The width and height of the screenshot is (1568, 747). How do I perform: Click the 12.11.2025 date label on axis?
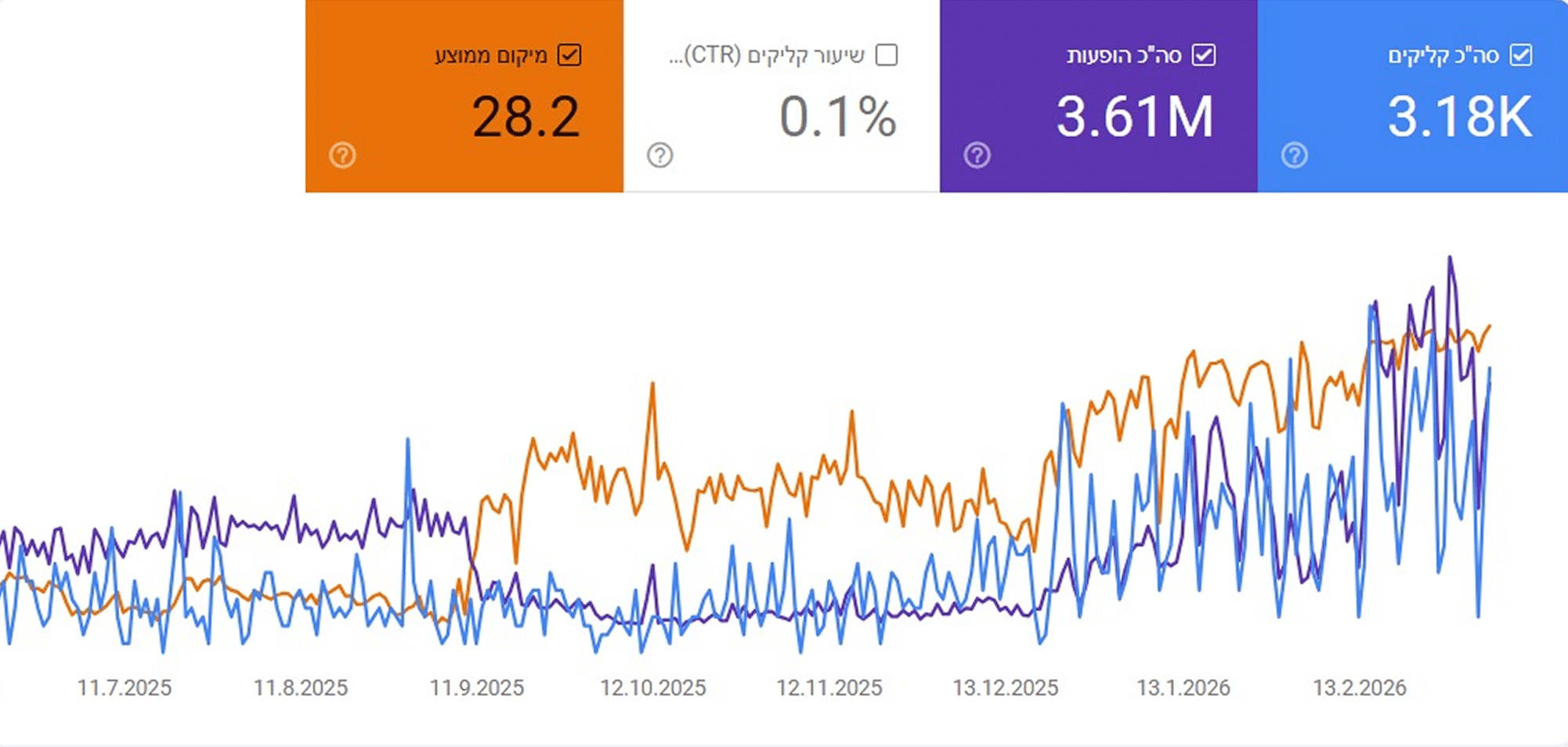click(x=829, y=687)
